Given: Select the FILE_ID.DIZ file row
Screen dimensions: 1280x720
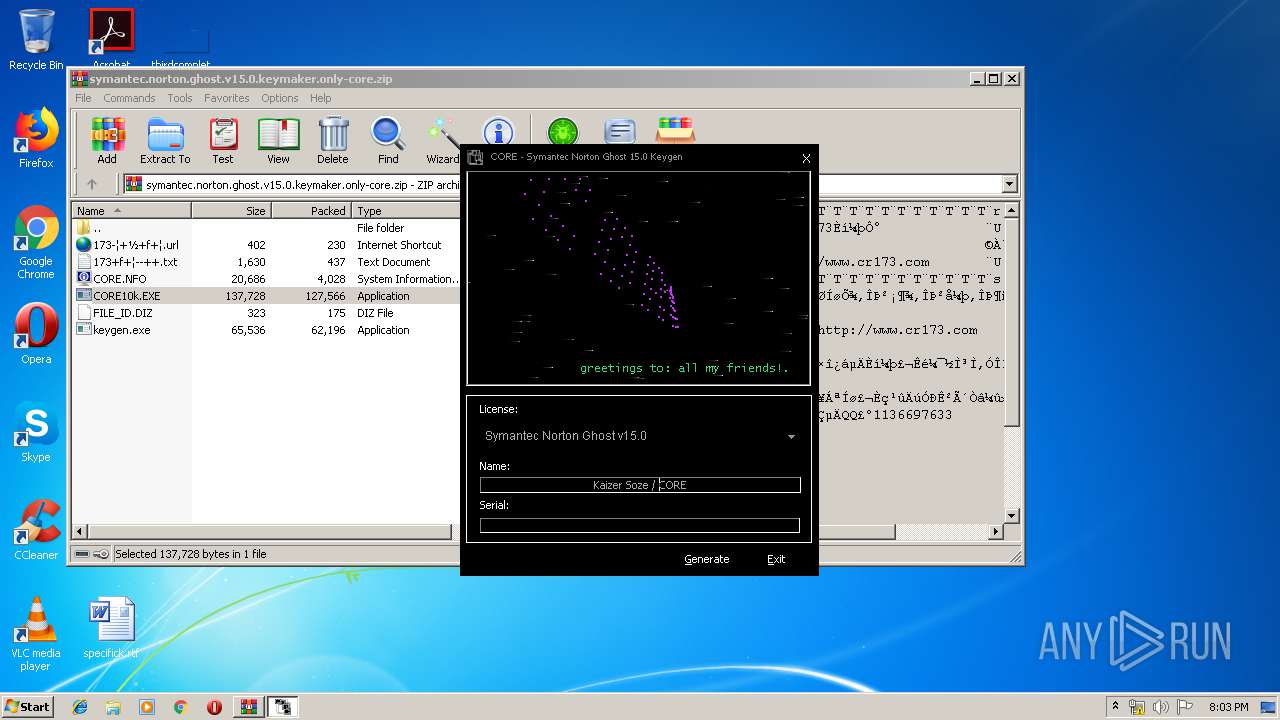Looking at the screenshot, I should coord(267,313).
